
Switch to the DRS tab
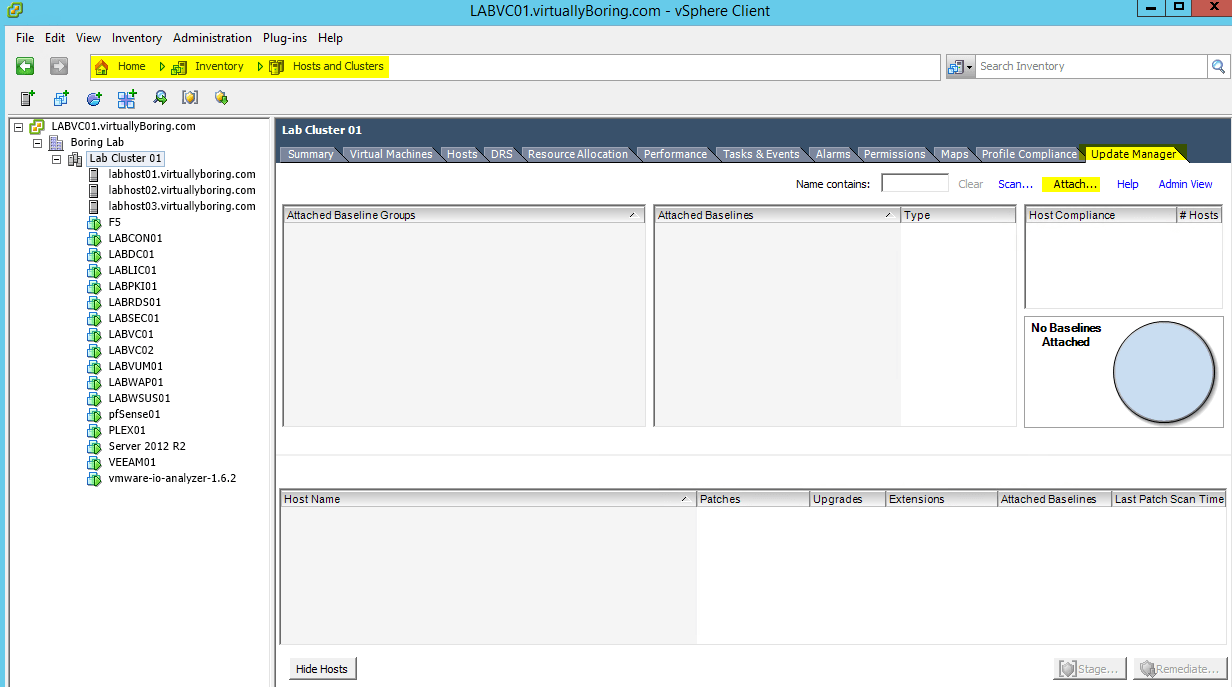[x=501, y=154]
